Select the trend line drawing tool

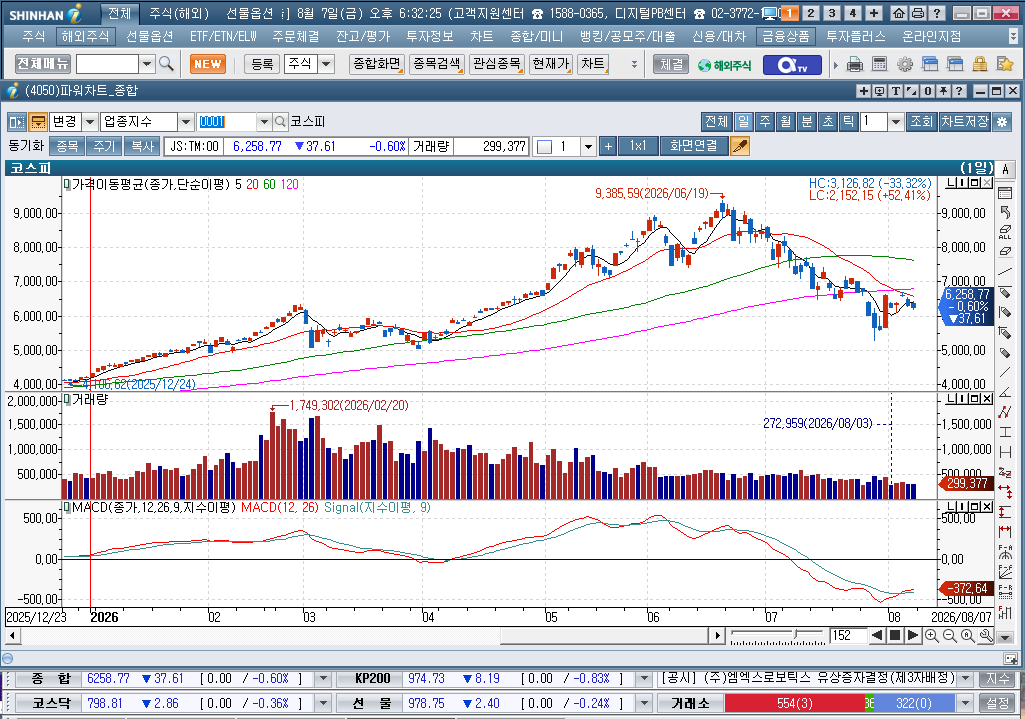(x=1005, y=272)
